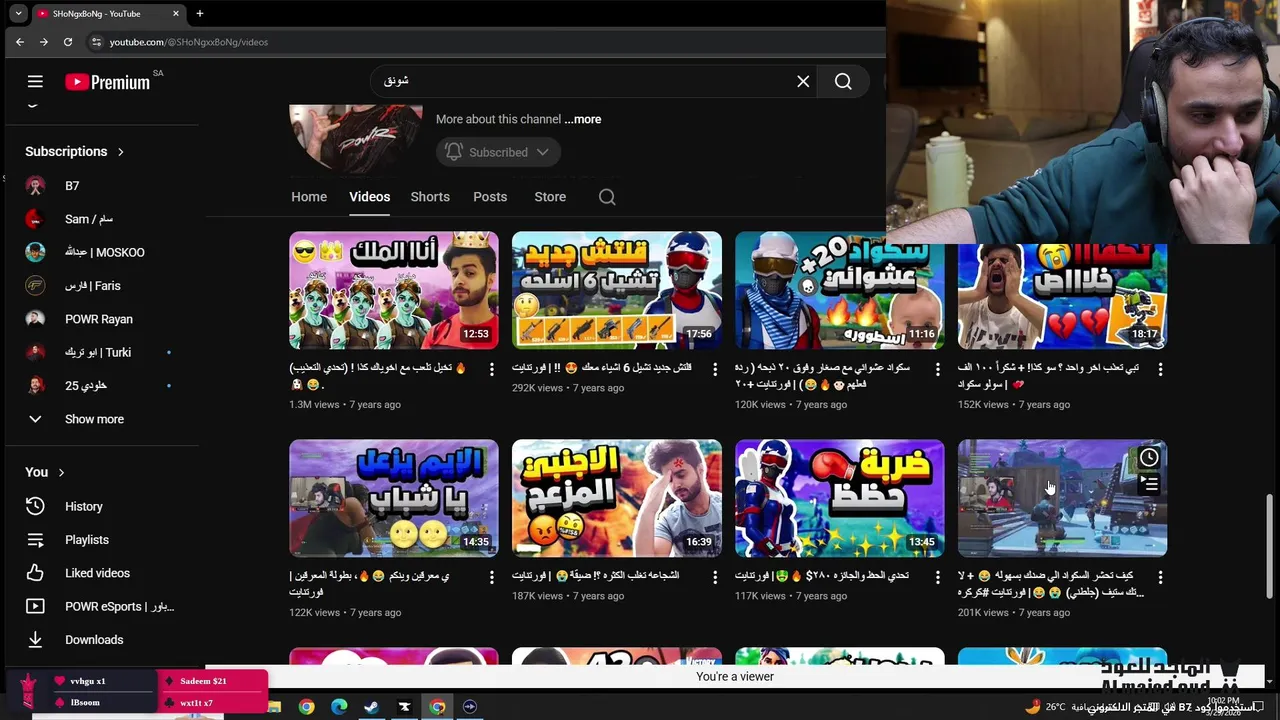Select the Videos tab
The height and width of the screenshot is (720, 1280).
pos(369,197)
